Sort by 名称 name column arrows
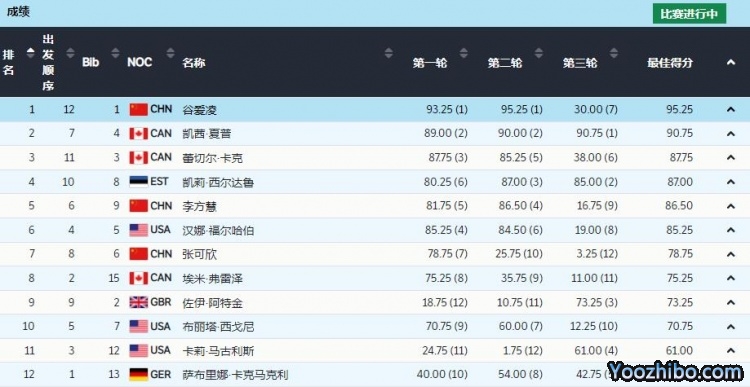 (x=388, y=53)
